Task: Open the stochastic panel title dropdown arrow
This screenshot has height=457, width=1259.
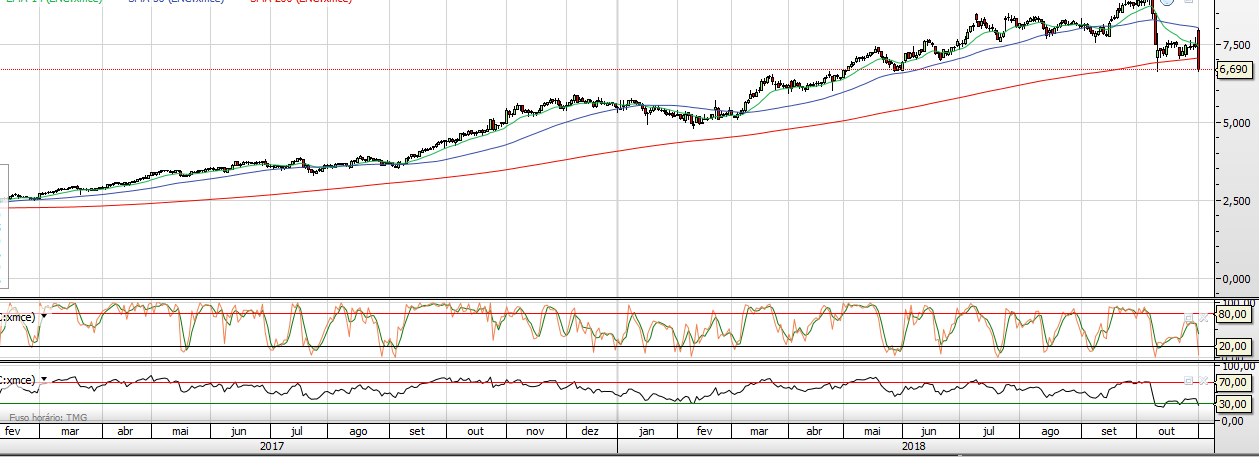Action: [x=44, y=316]
